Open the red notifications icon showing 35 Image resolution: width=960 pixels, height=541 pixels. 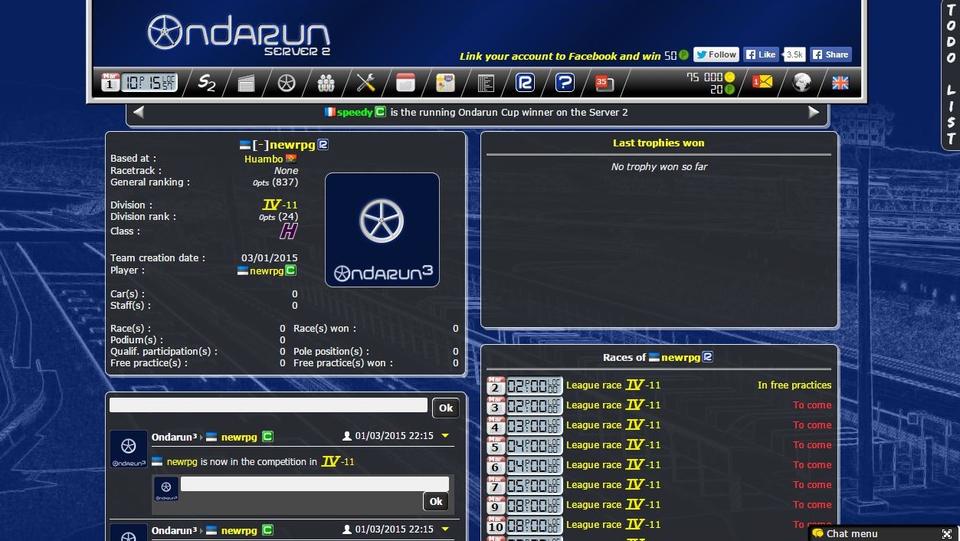pos(604,83)
